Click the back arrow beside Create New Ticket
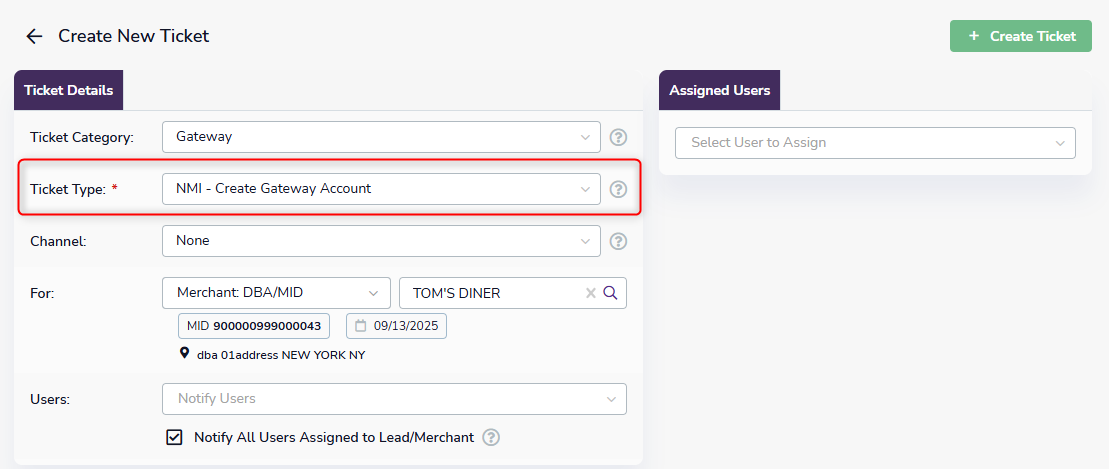Screen dimensions: 1109x469 [x=34, y=36]
